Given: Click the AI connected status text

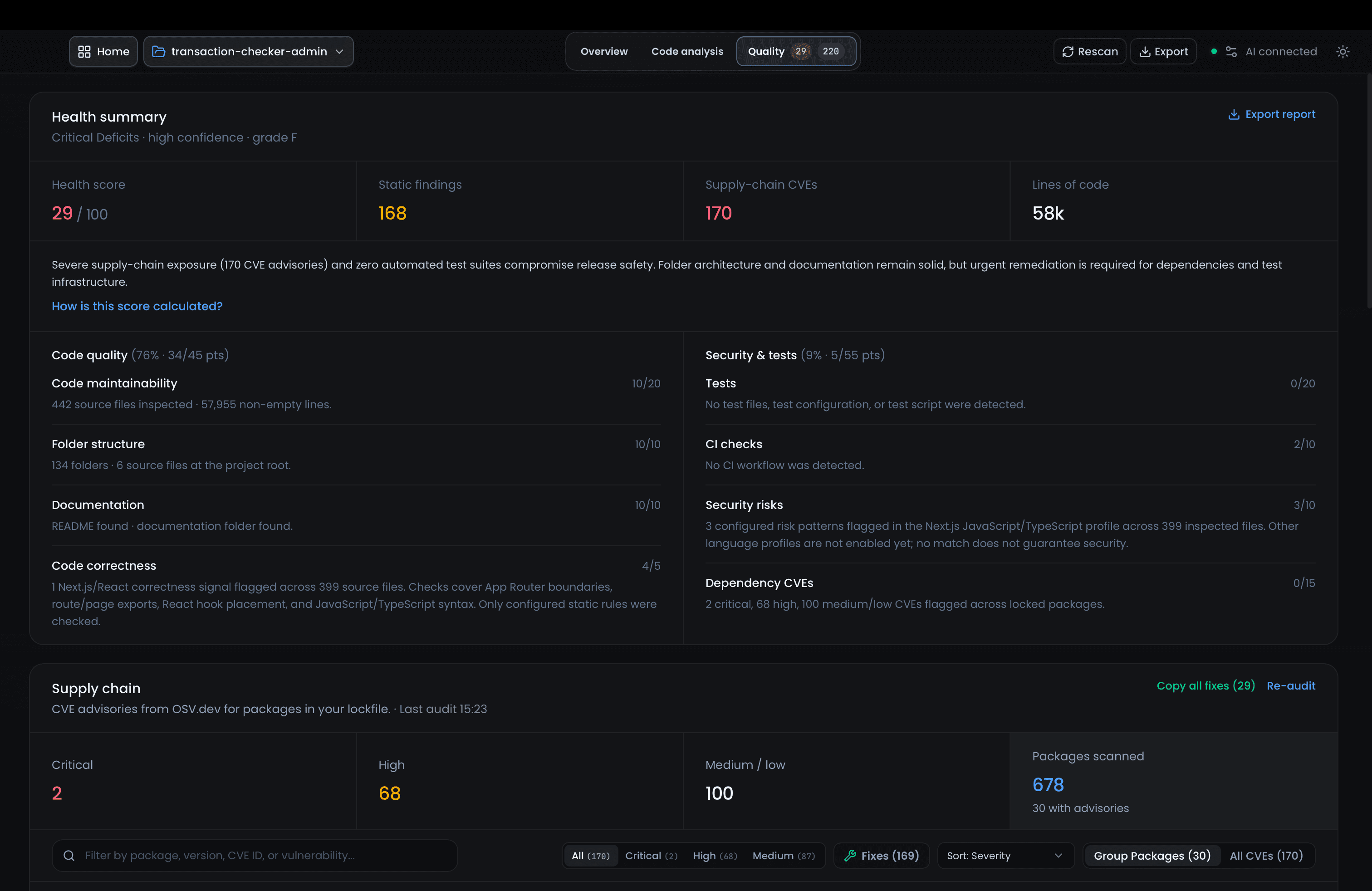Looking at the screenshot, I should point(1281,51).
